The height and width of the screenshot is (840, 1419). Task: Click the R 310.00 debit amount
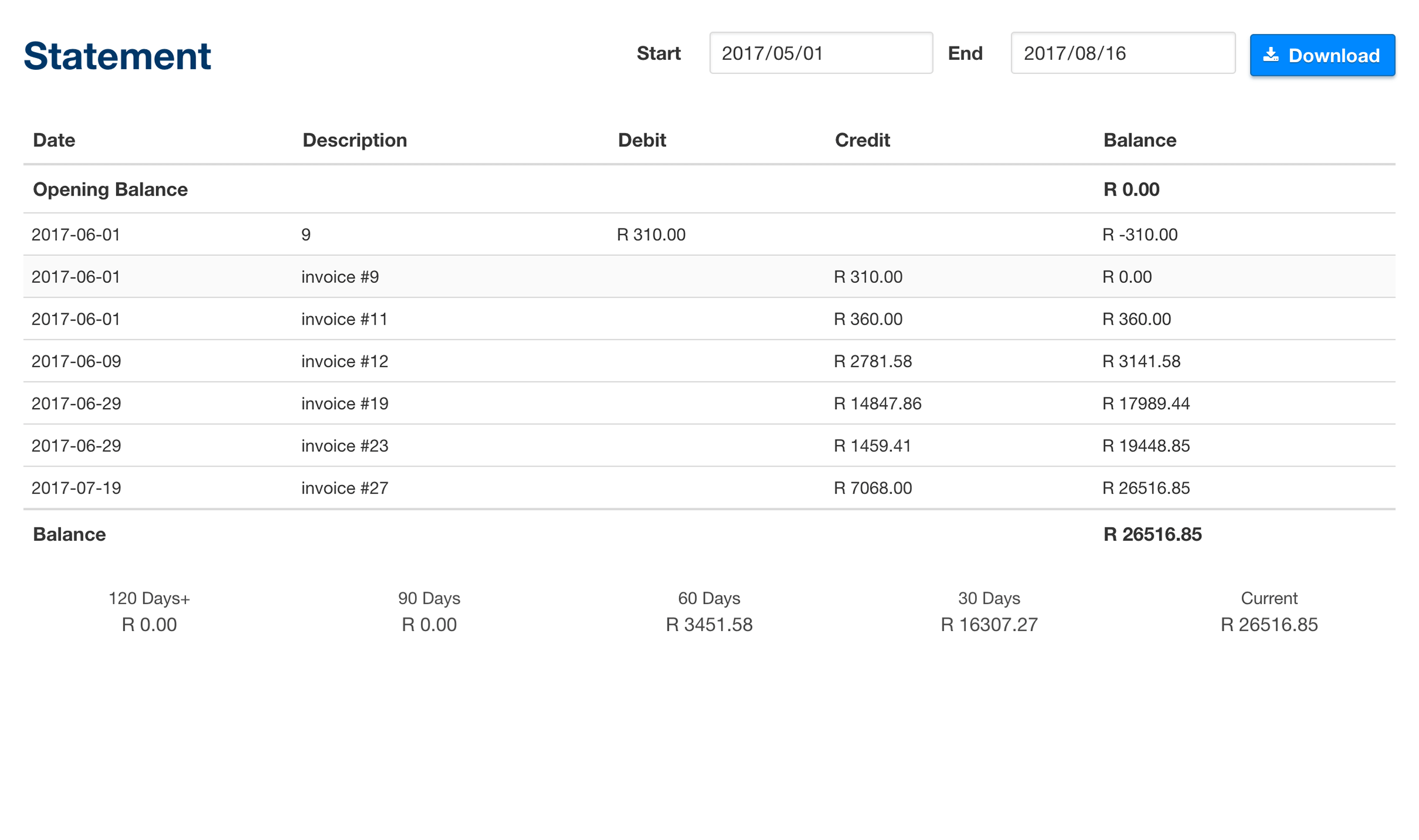pyautogui.click(x=651, y=235)
